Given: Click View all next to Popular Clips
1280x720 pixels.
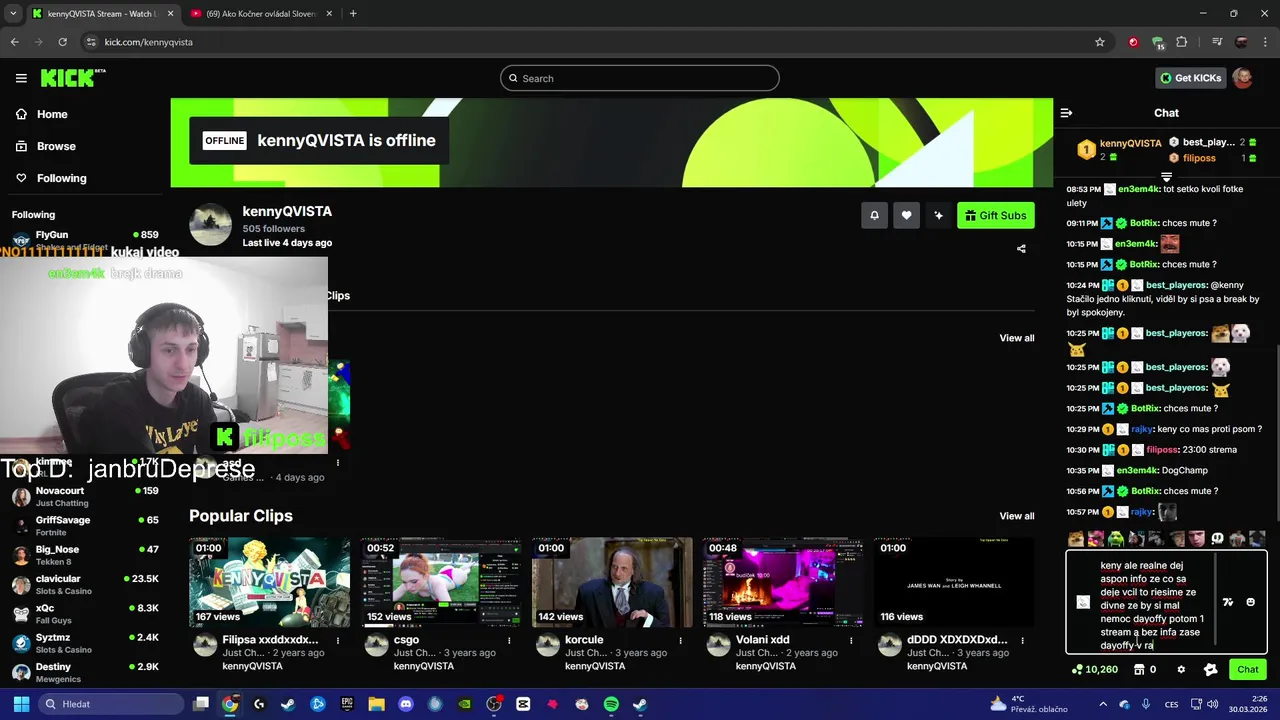Looking at the screenshot, I should coord(1016,516).
